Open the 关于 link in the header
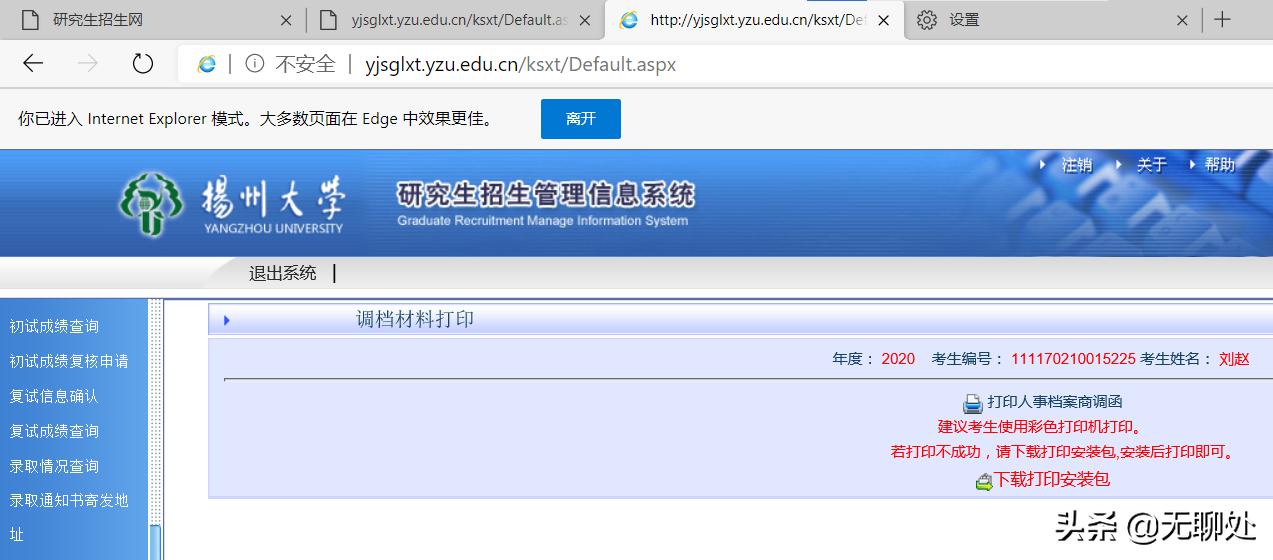 (1151, 165)
